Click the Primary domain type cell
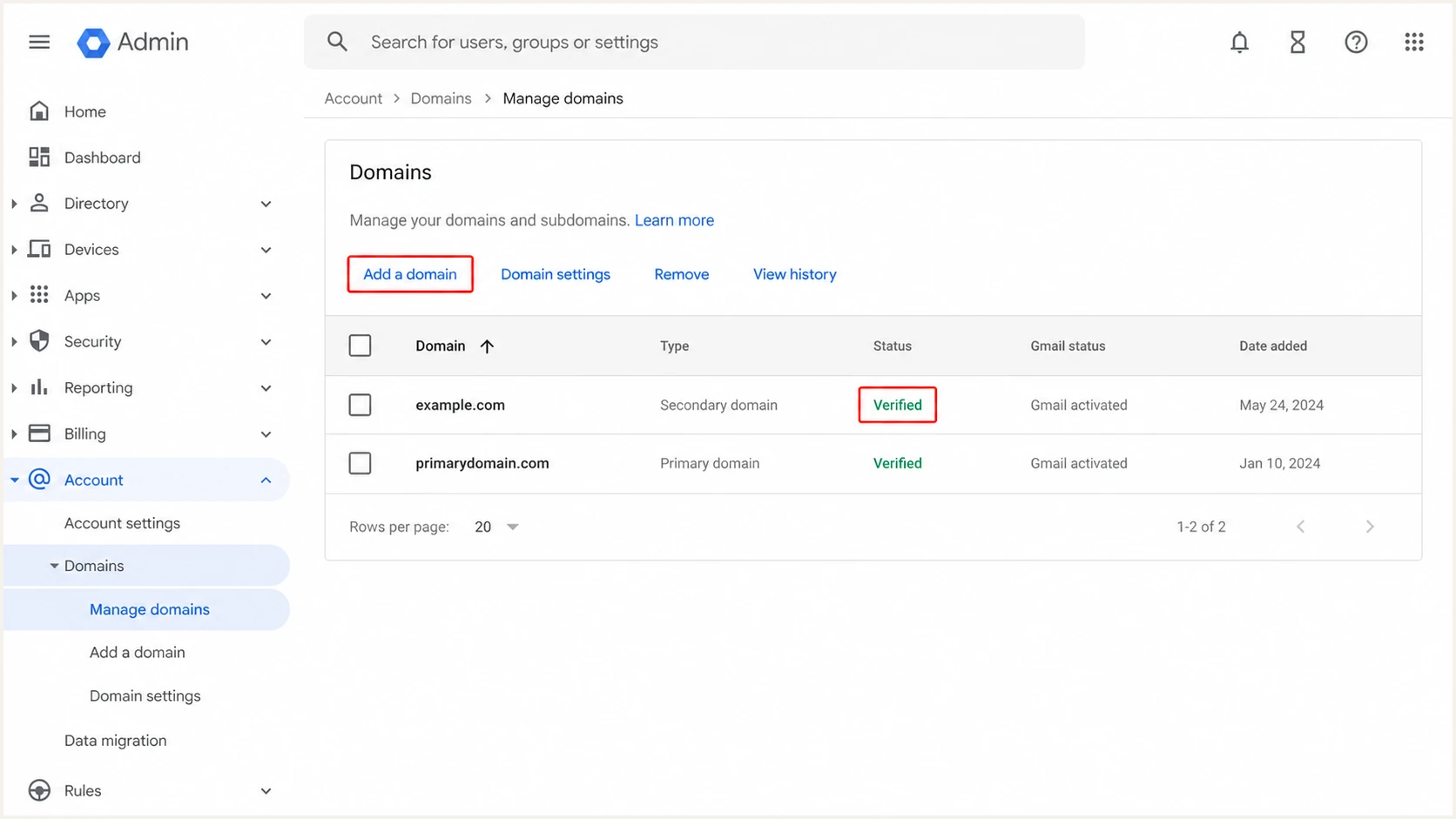This screenshot has height=819, width=1456. click(710, 463)
